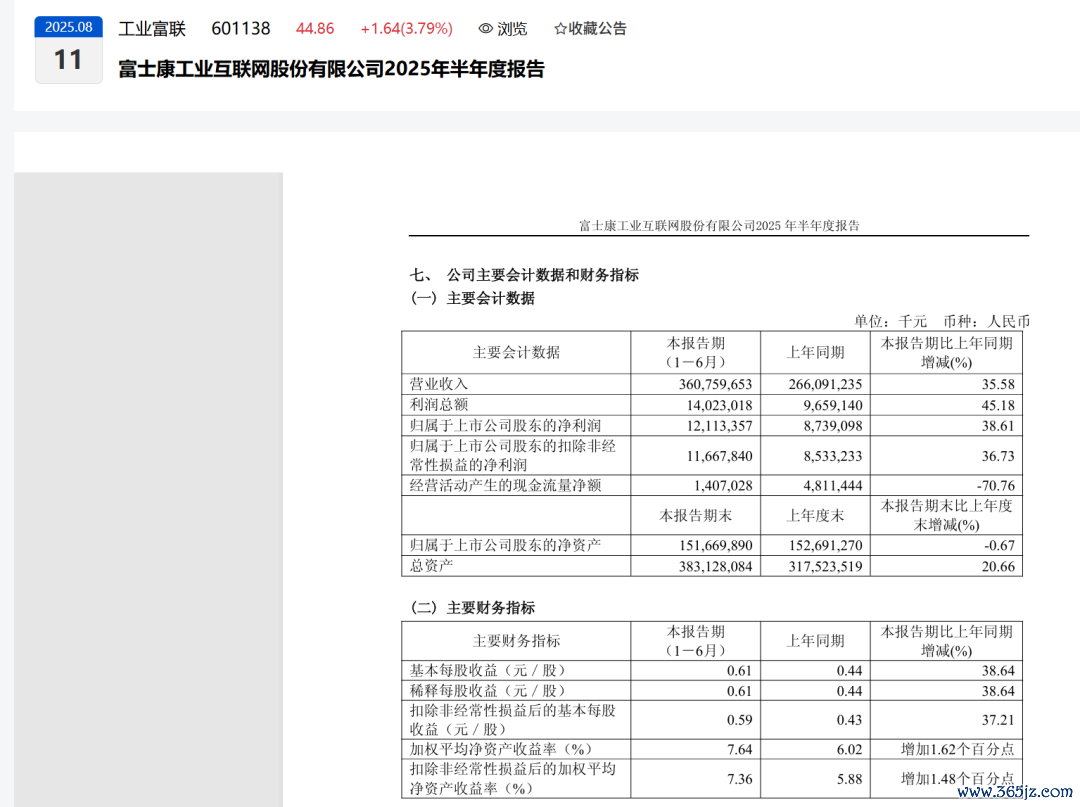1080x807 pixels.
Task: Click prior total assets 317,523,519
Action: tap(825, 567)
